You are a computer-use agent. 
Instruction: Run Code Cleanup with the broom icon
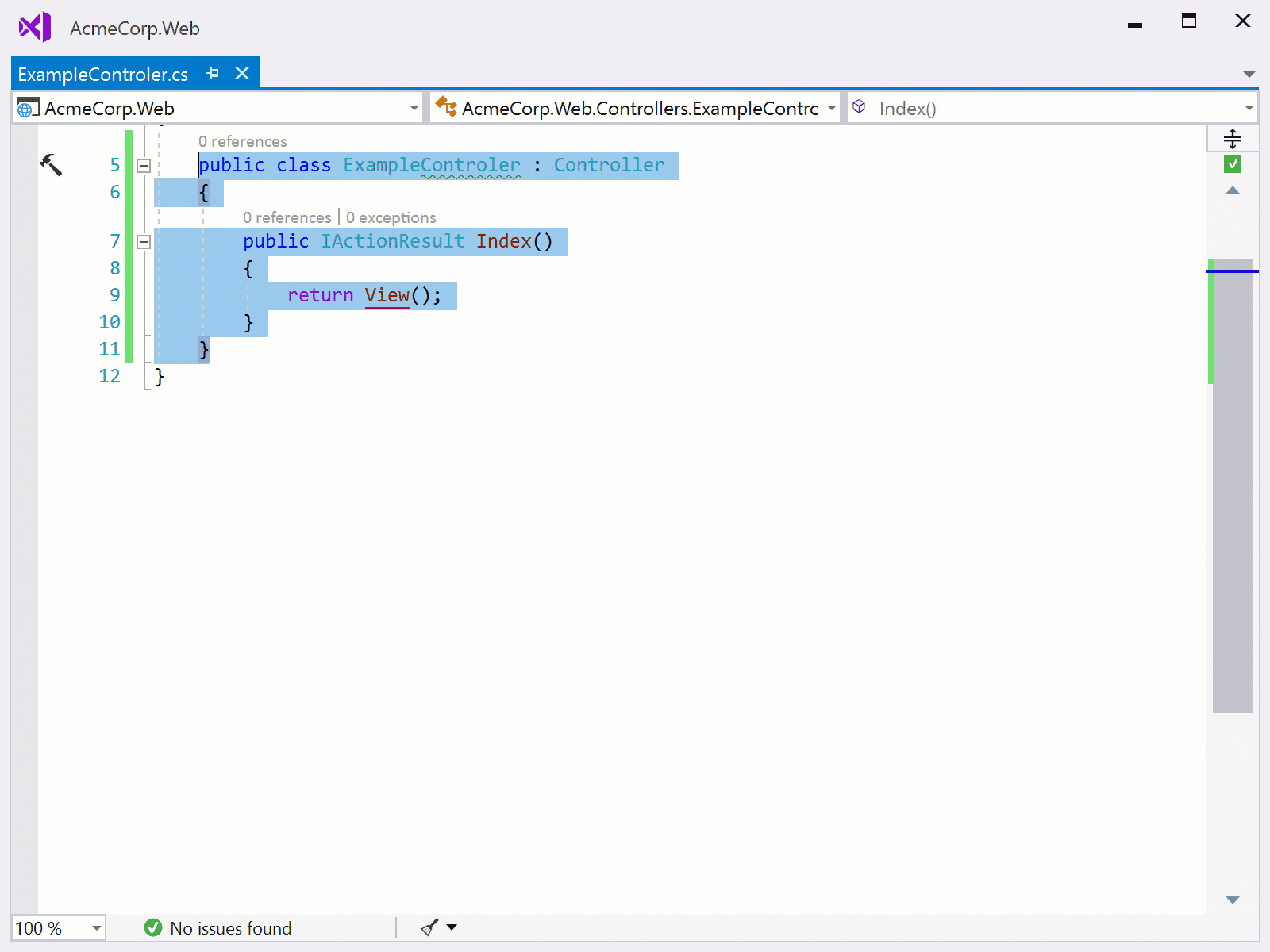[428, 927]
